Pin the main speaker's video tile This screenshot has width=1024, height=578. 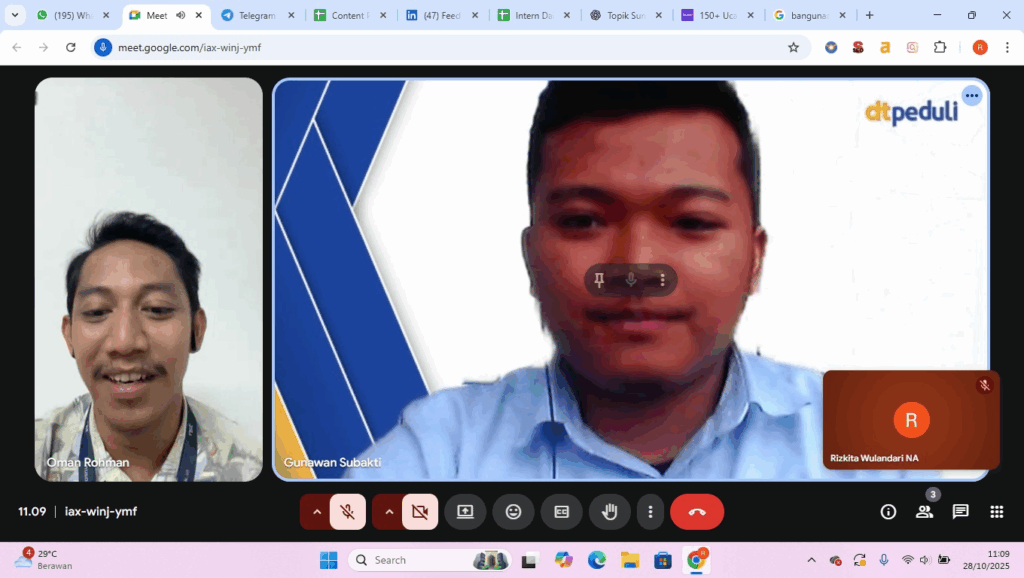click(x=599, y=280)
